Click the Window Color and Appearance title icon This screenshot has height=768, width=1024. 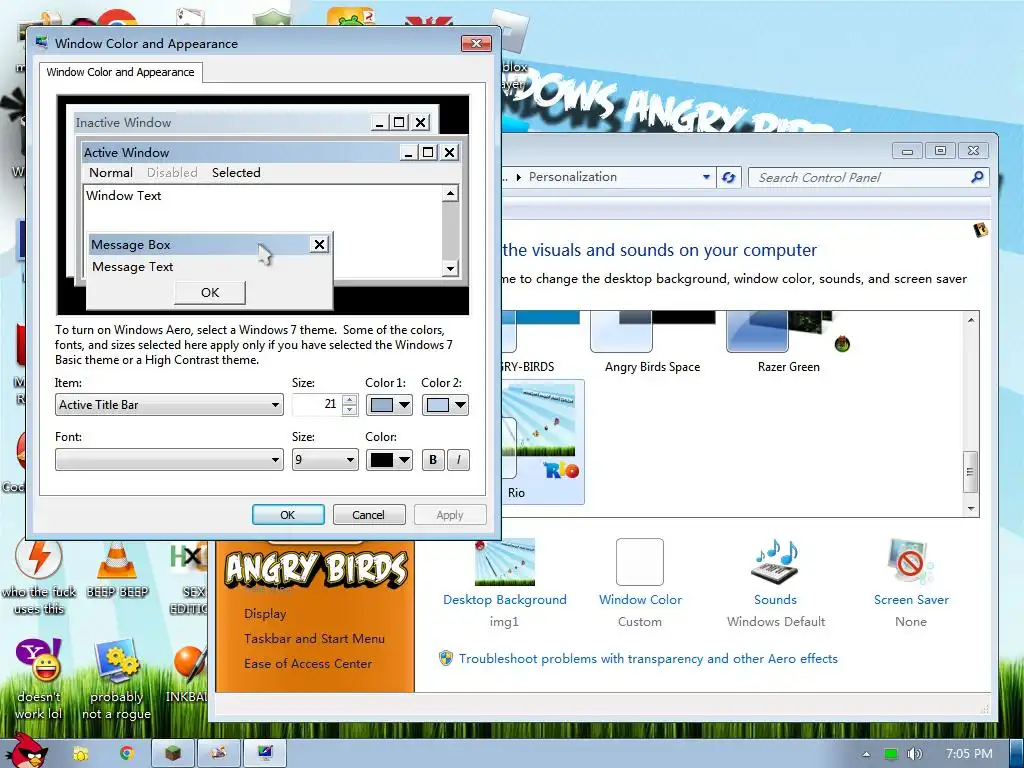(x=42, y=43)
